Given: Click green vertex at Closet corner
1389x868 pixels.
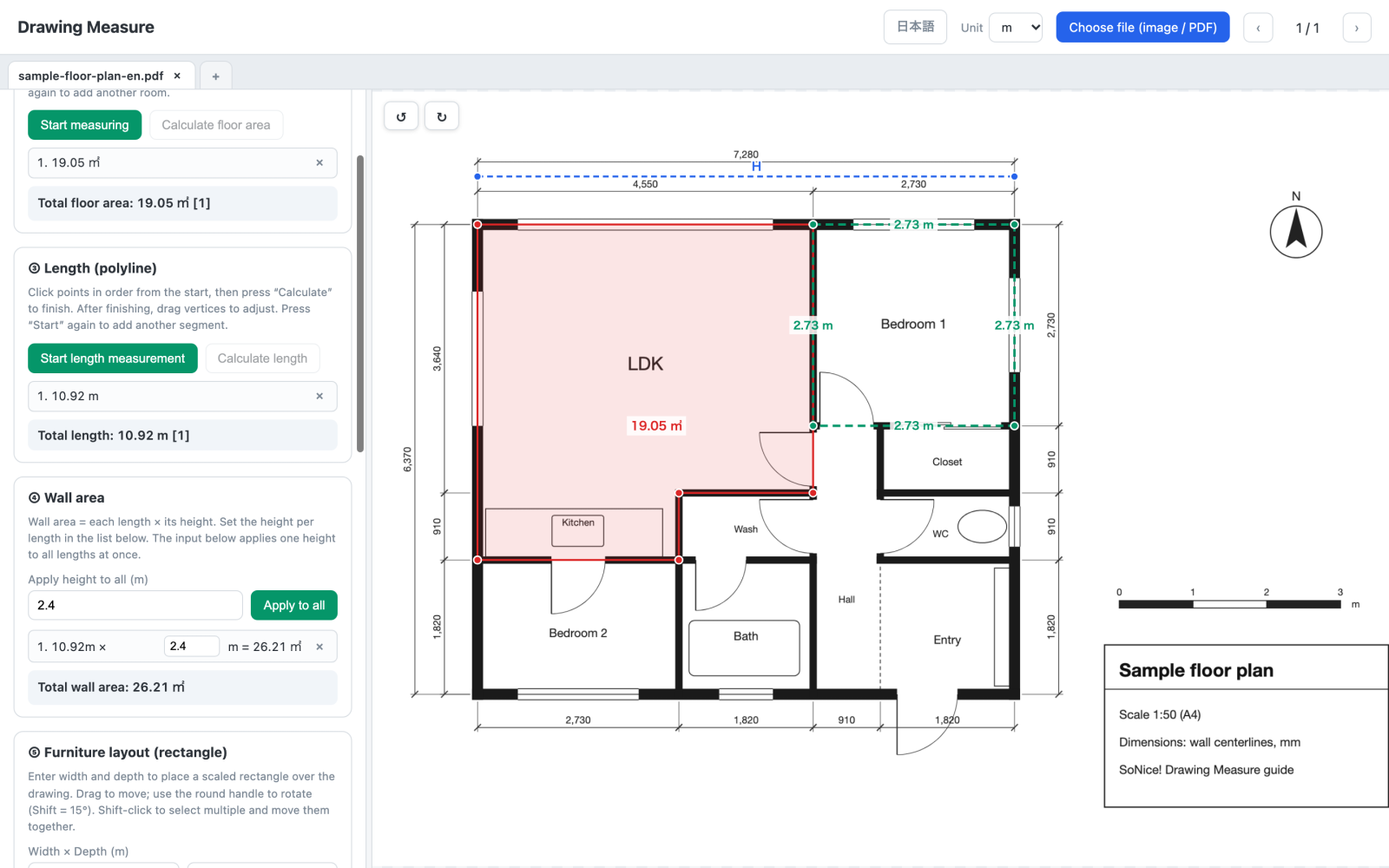Looking at the screenshot, I should 1014,425.
